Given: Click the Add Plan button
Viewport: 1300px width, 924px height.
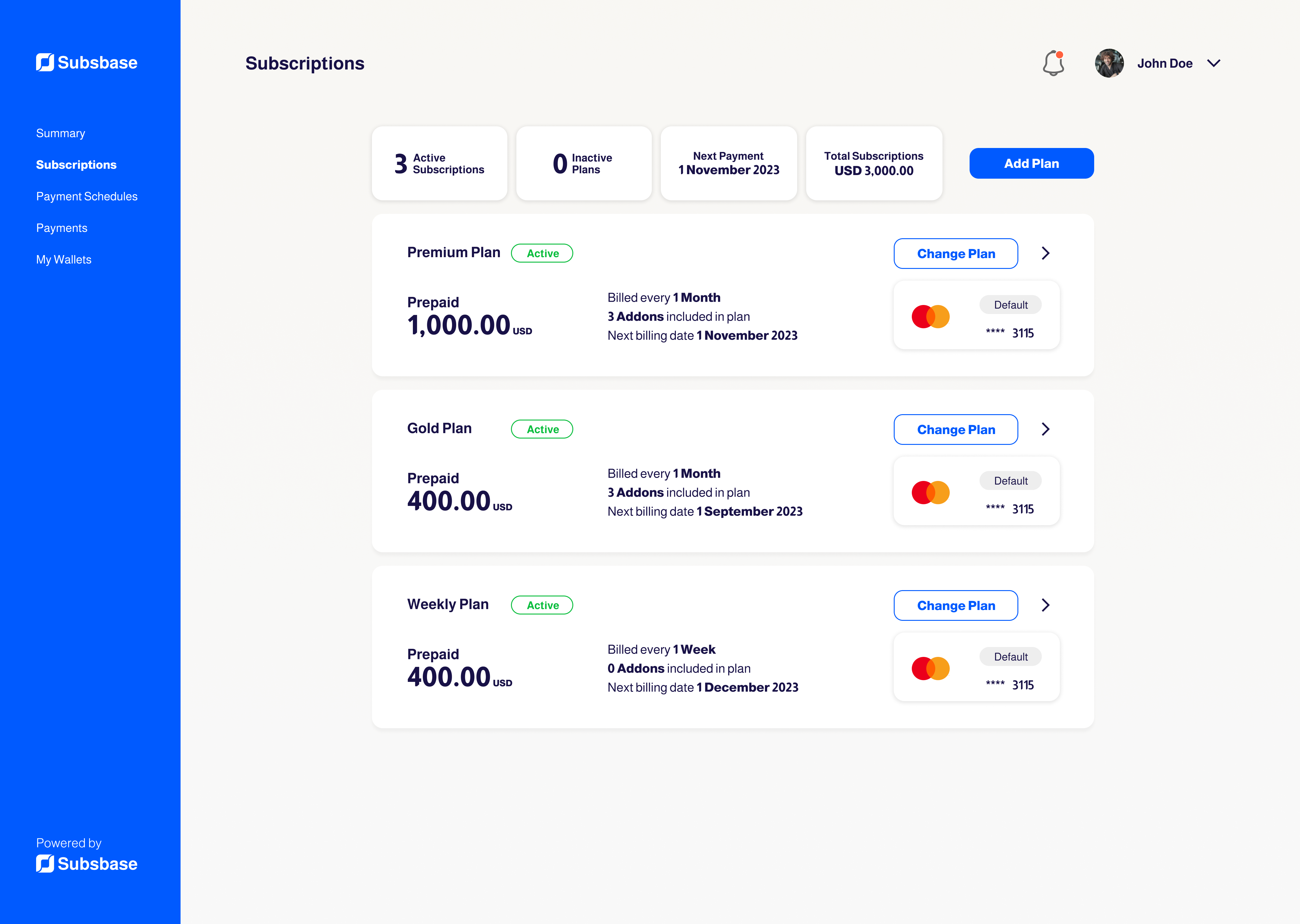Looking at the screenshot, I should point(1031,163).
